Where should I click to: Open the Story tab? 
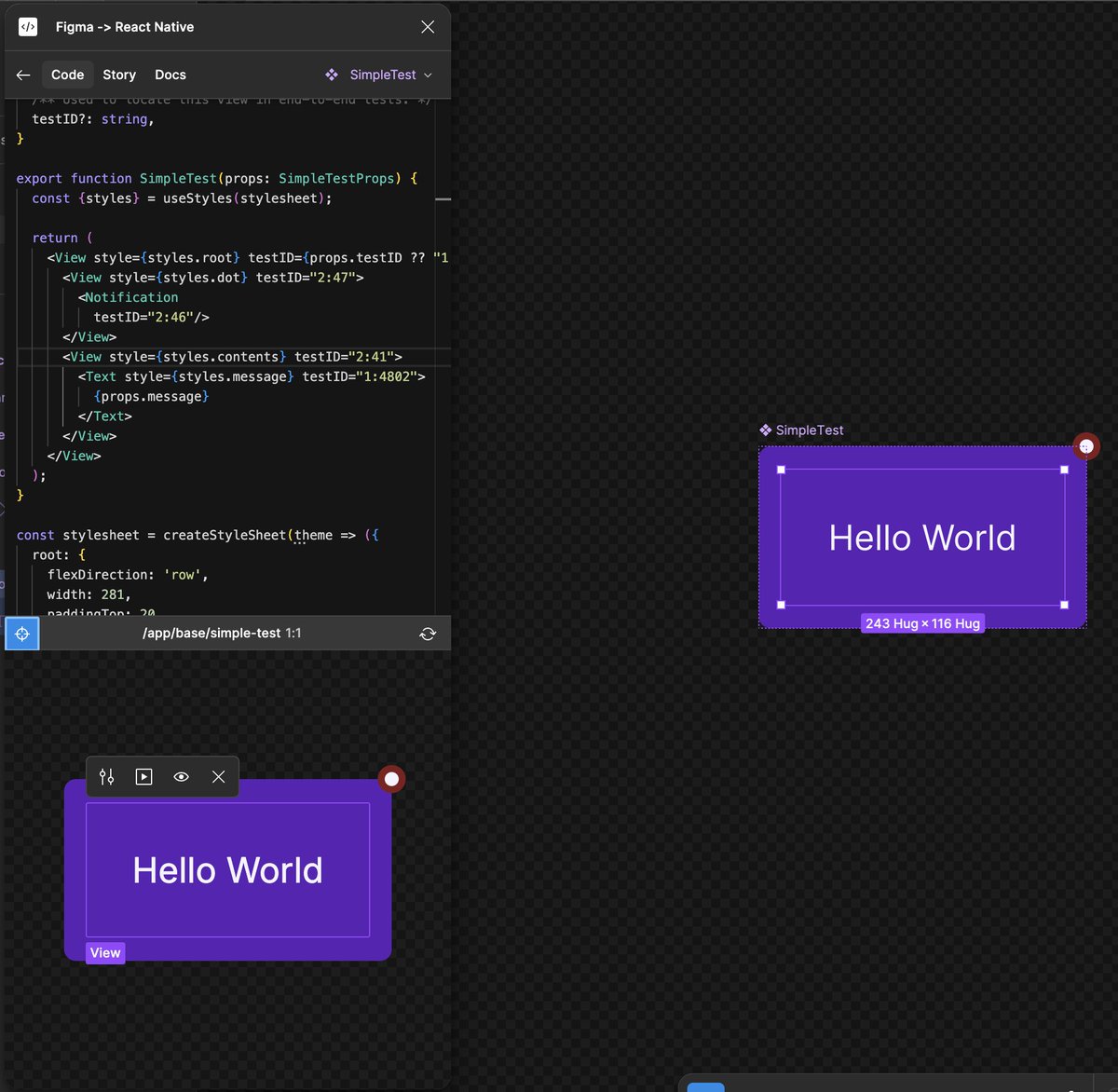[x=119, y=75]
